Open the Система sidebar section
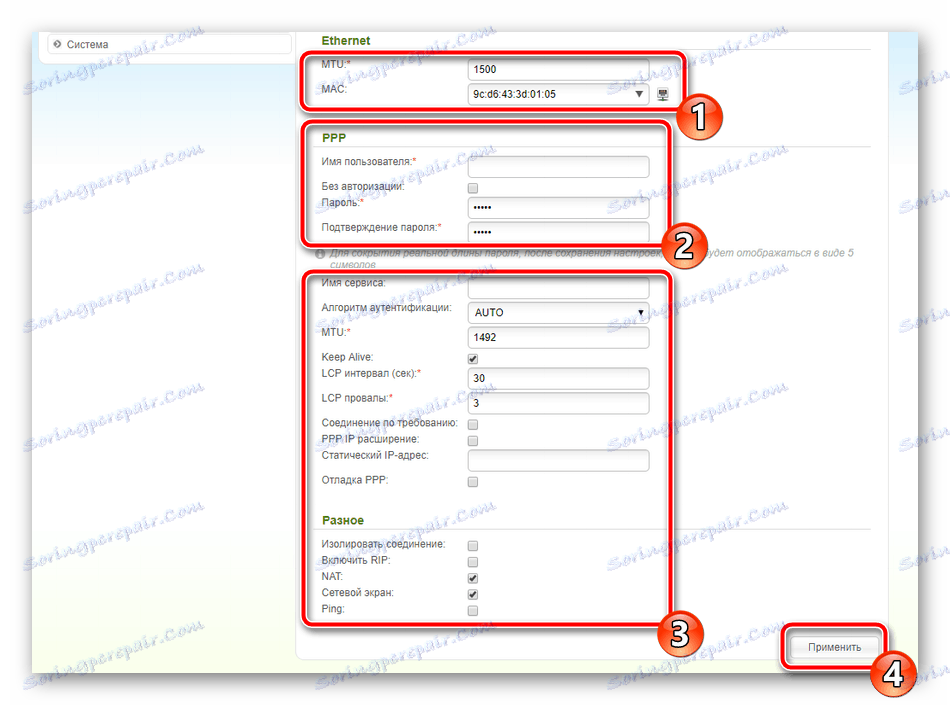The image size is (950, 705). tap(170, 44)
